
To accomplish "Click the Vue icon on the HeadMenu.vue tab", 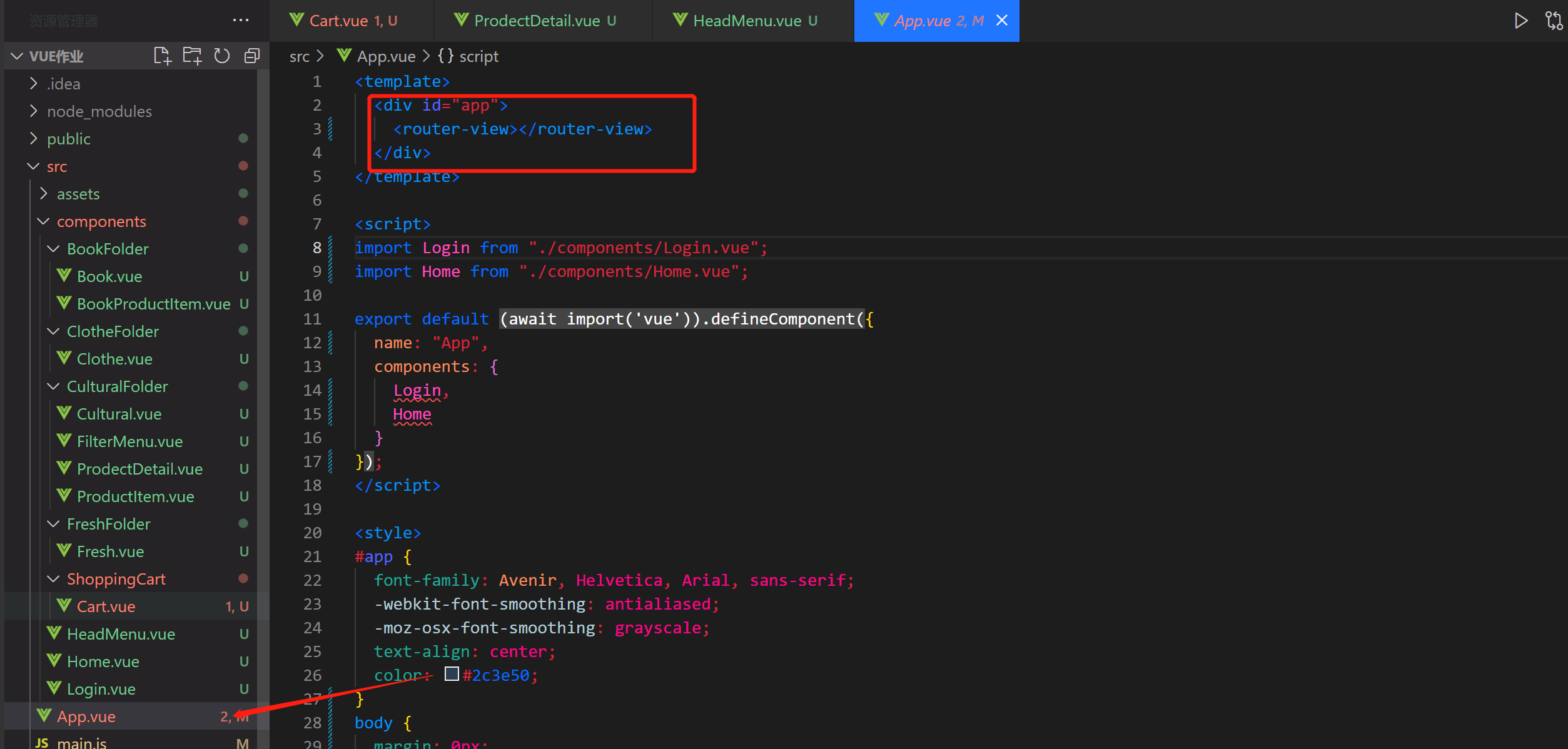I will point(680,20).
